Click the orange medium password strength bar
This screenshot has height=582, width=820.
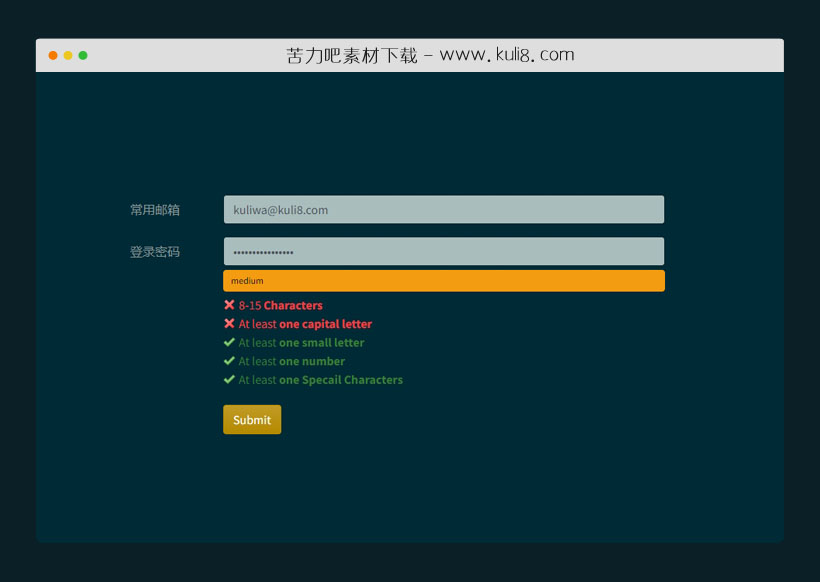coord(443,281)
